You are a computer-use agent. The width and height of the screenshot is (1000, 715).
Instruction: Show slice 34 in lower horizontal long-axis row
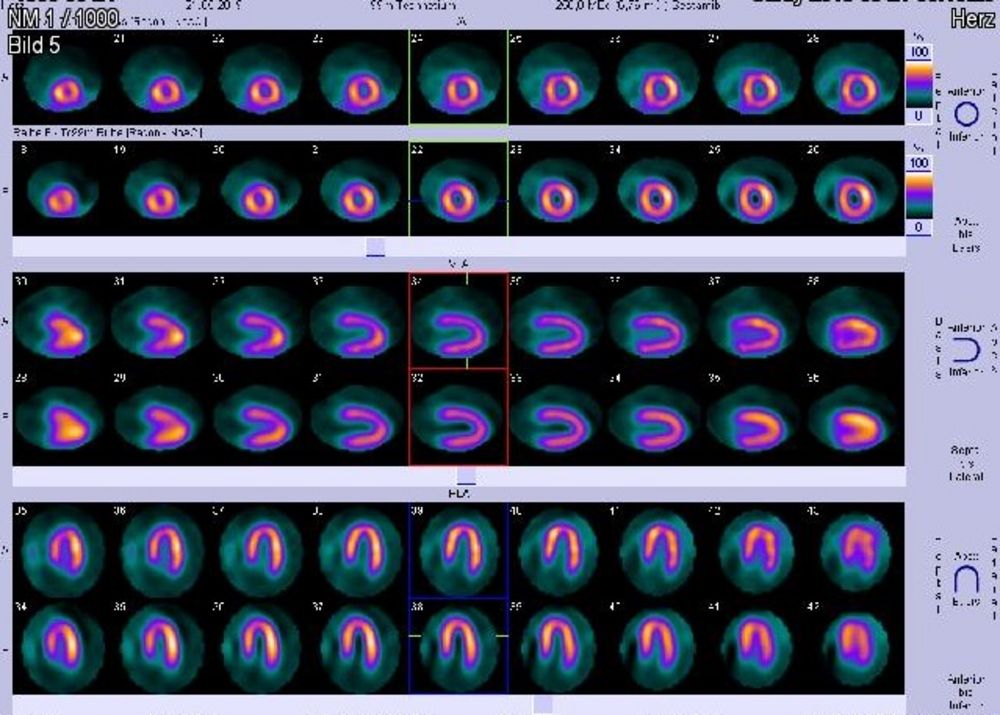click(x=62, y=646)
